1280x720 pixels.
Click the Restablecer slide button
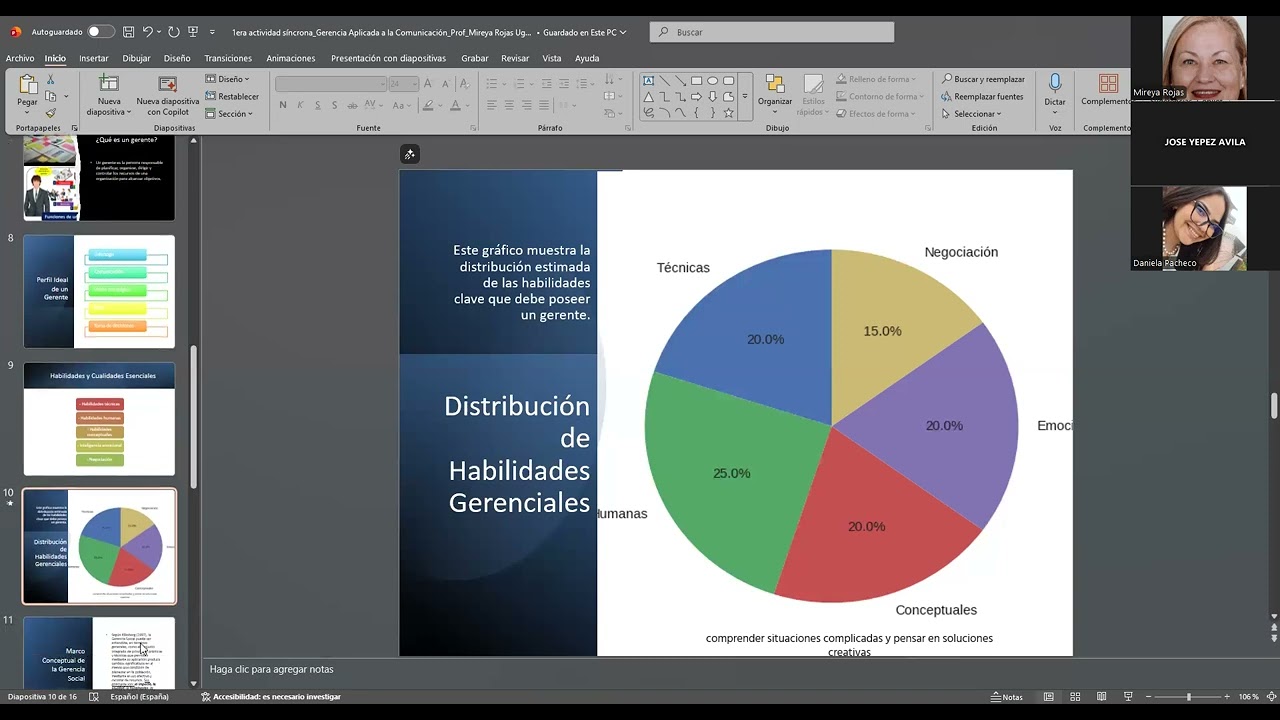[x=232, y=97]
